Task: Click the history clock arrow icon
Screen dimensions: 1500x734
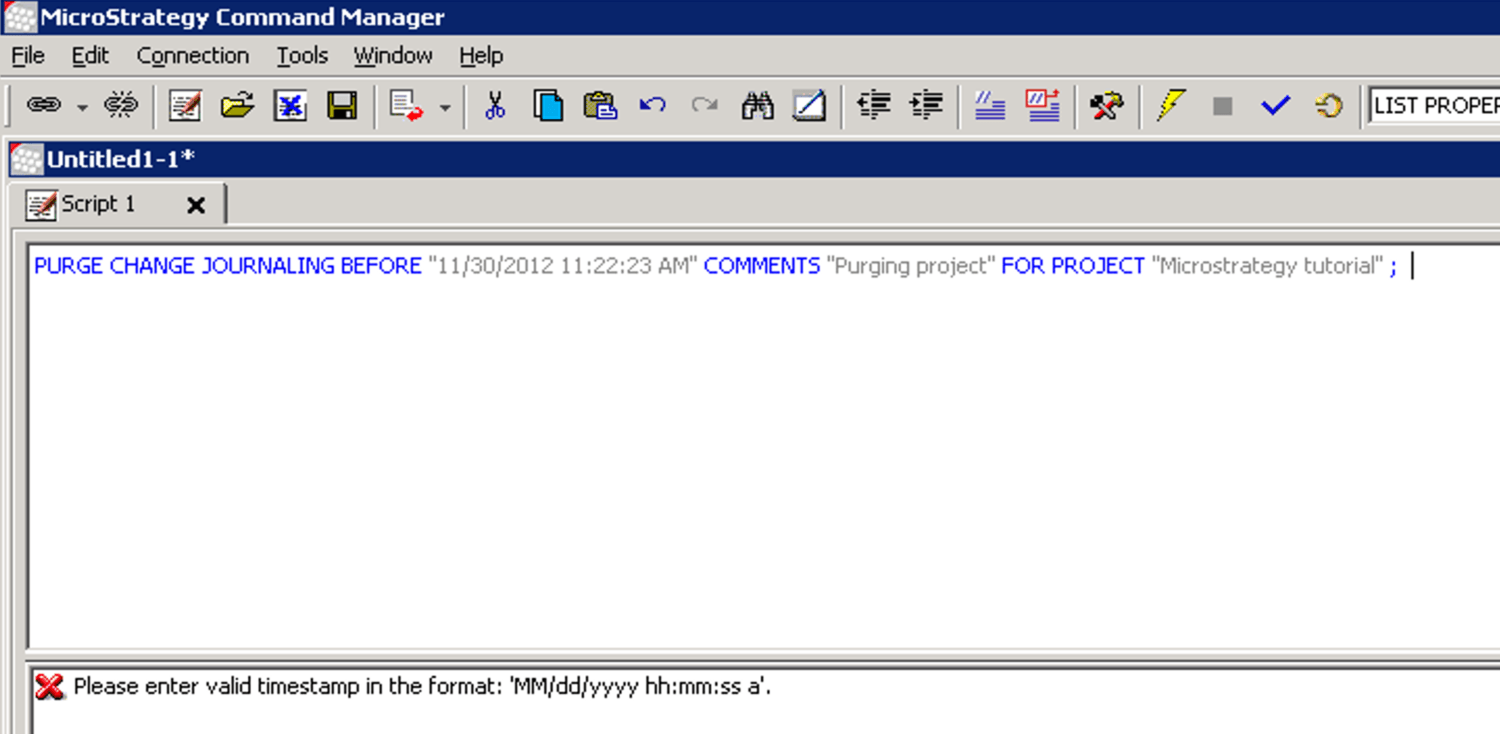Action: (1329, 105)
